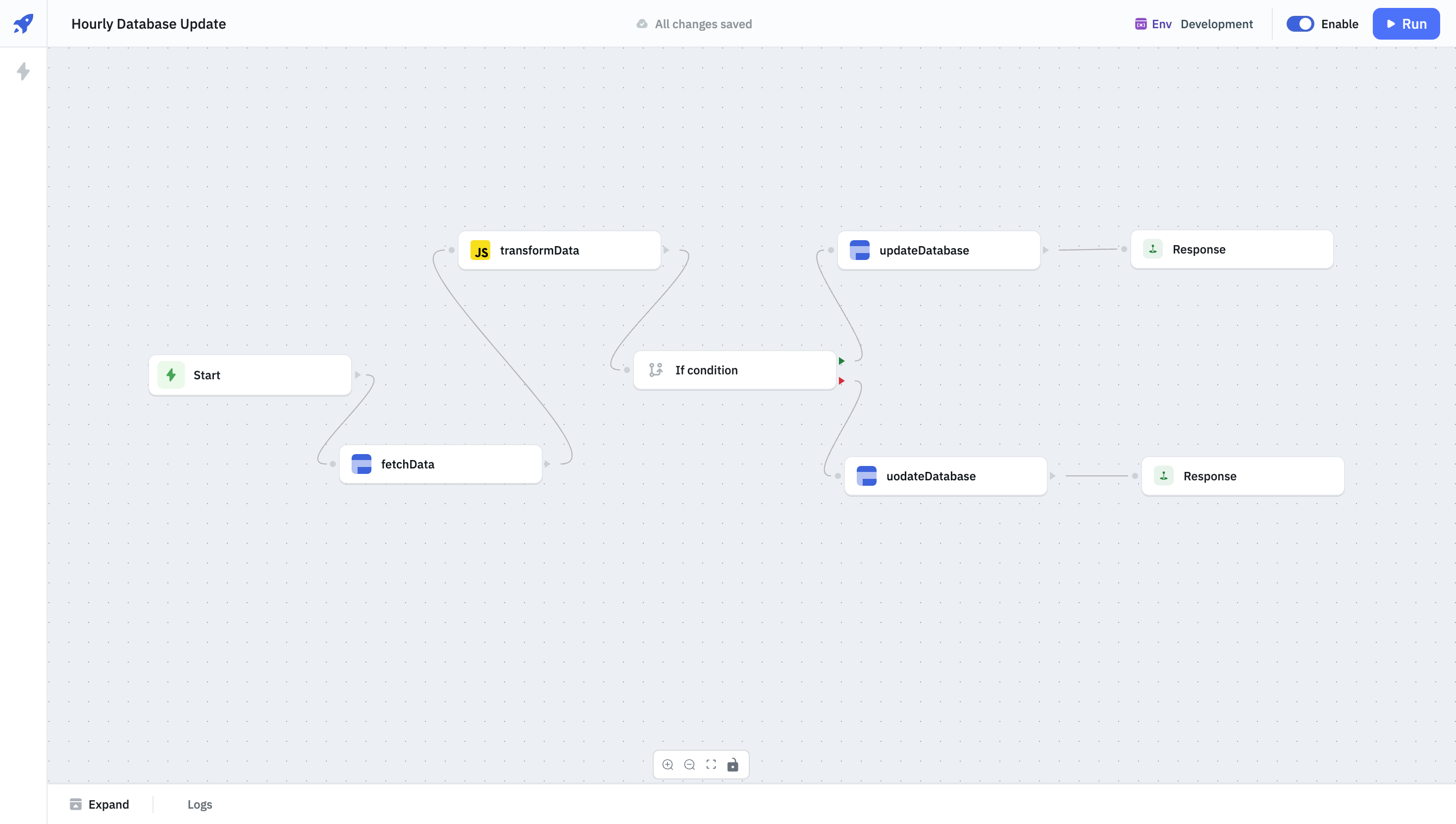This screenshot has width=1456, height=824.
Task: Select the upper Response node
Action: (1231, 250)
